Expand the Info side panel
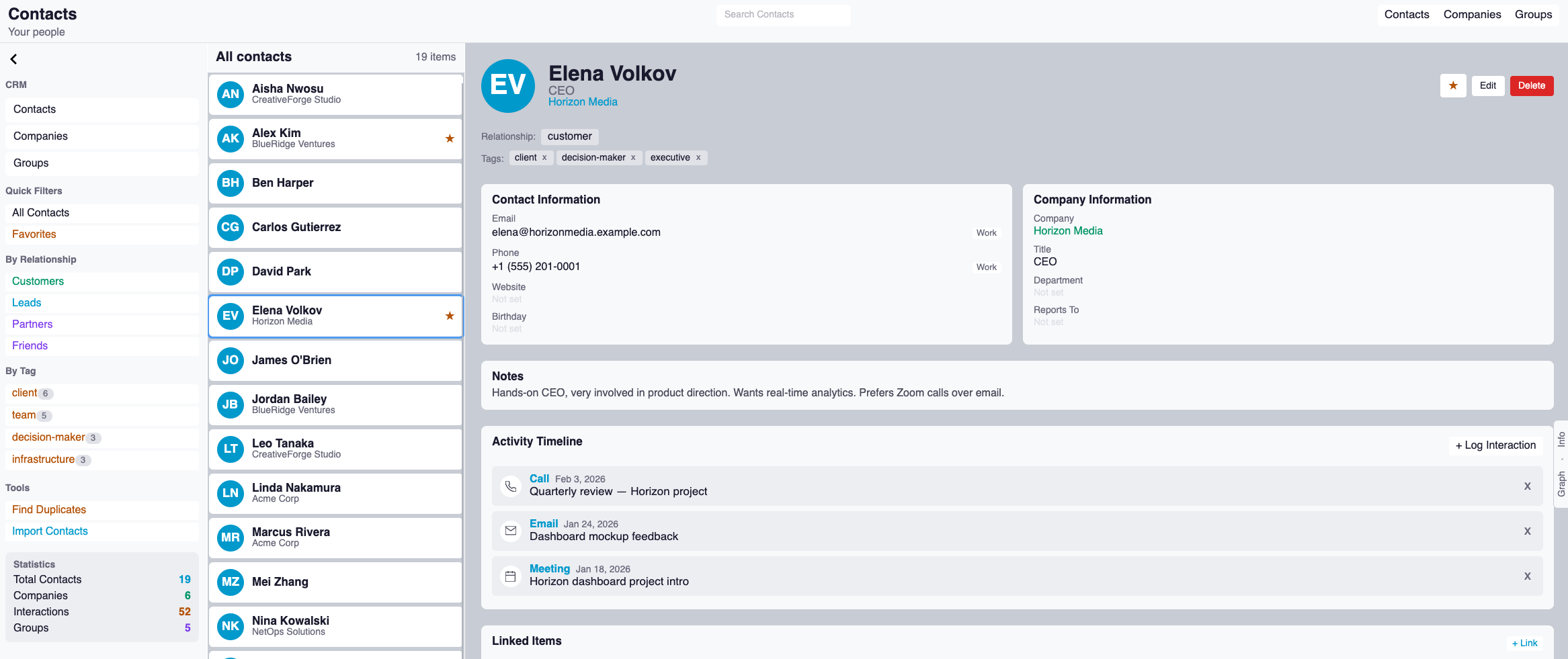Image resolution: width=1568 pixels, height=659 pixels. [1562, 440]
